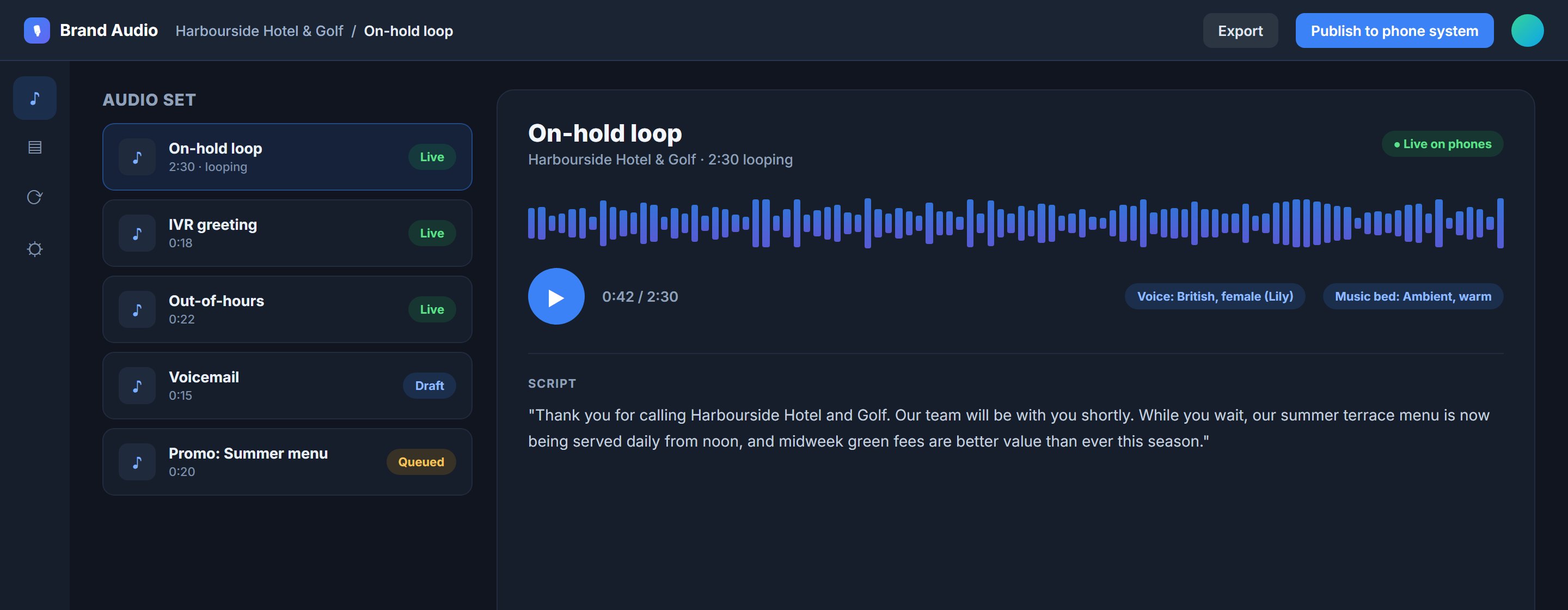Viewport: 1568px width, 610px height.
Task: Select the Promo: Summer menu item
Action: (287, 462)
